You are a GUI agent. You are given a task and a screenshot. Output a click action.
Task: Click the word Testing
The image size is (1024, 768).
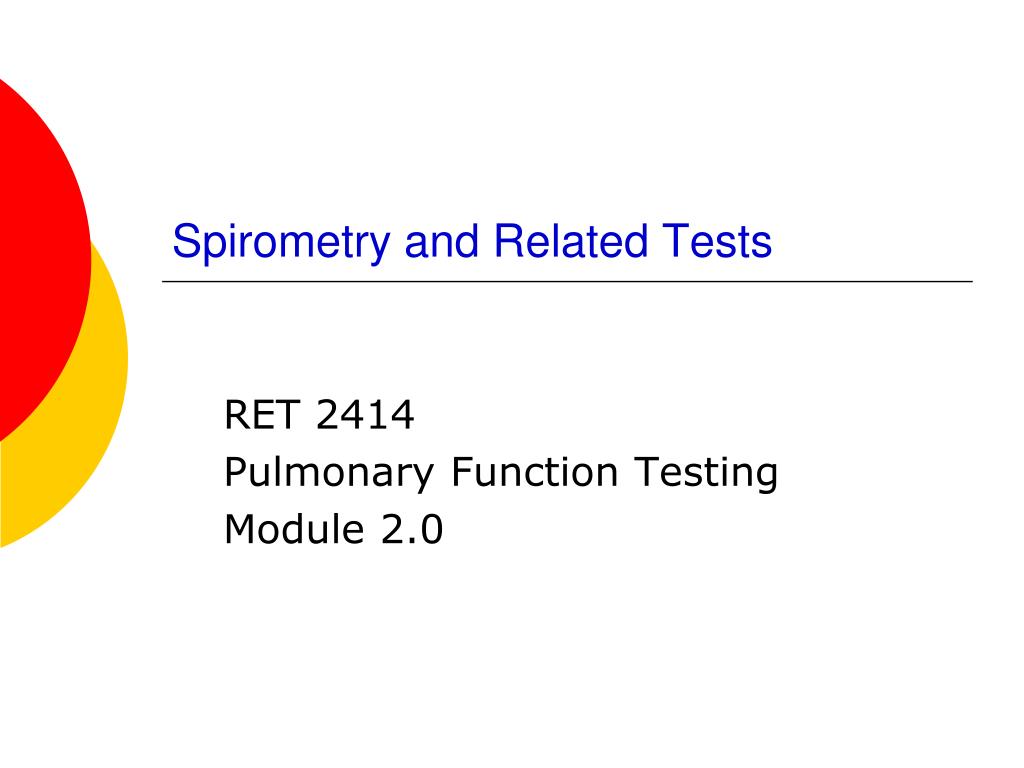[x=707, y=473]
